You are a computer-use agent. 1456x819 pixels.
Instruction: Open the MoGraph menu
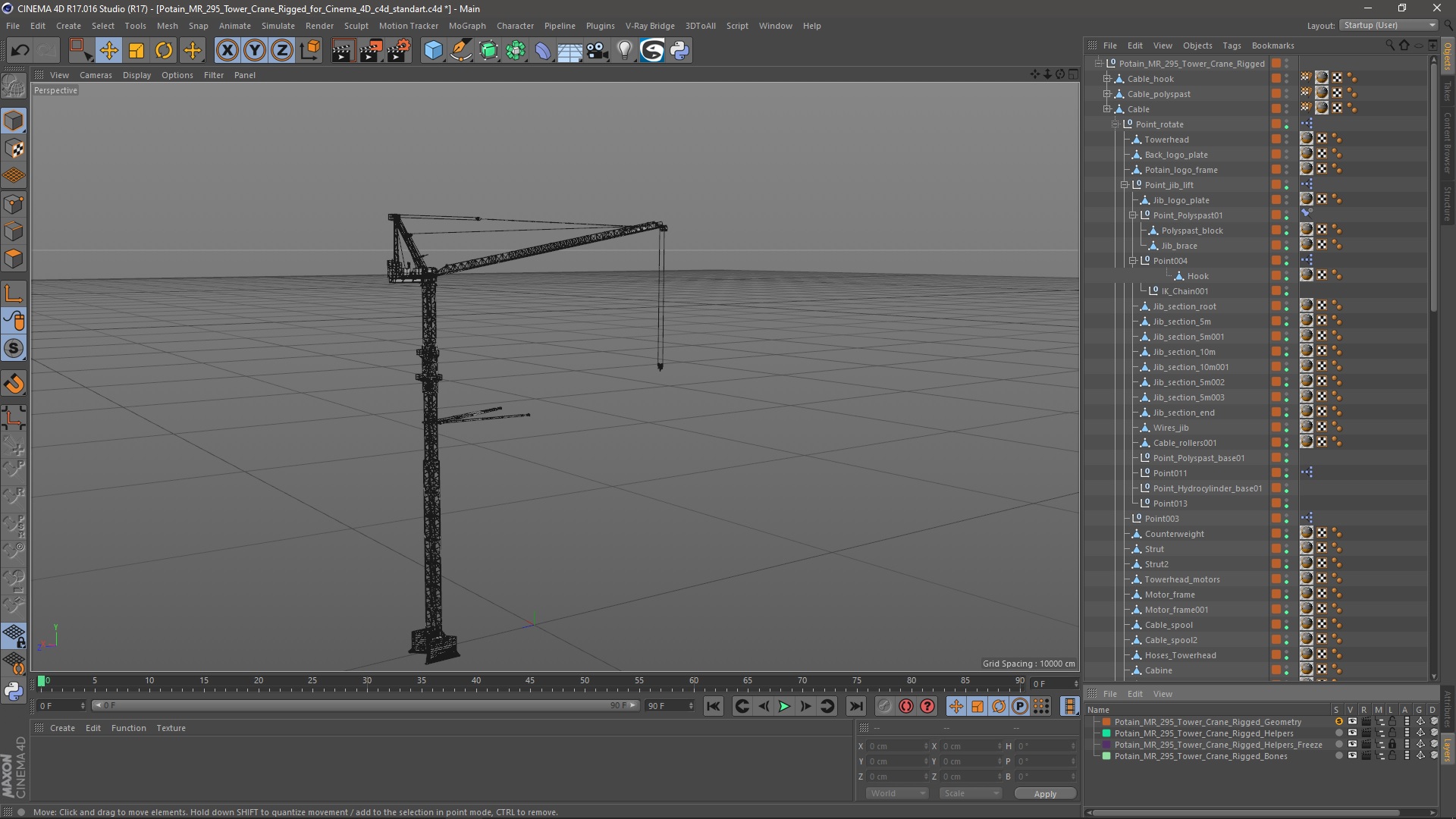coord(467,26)
